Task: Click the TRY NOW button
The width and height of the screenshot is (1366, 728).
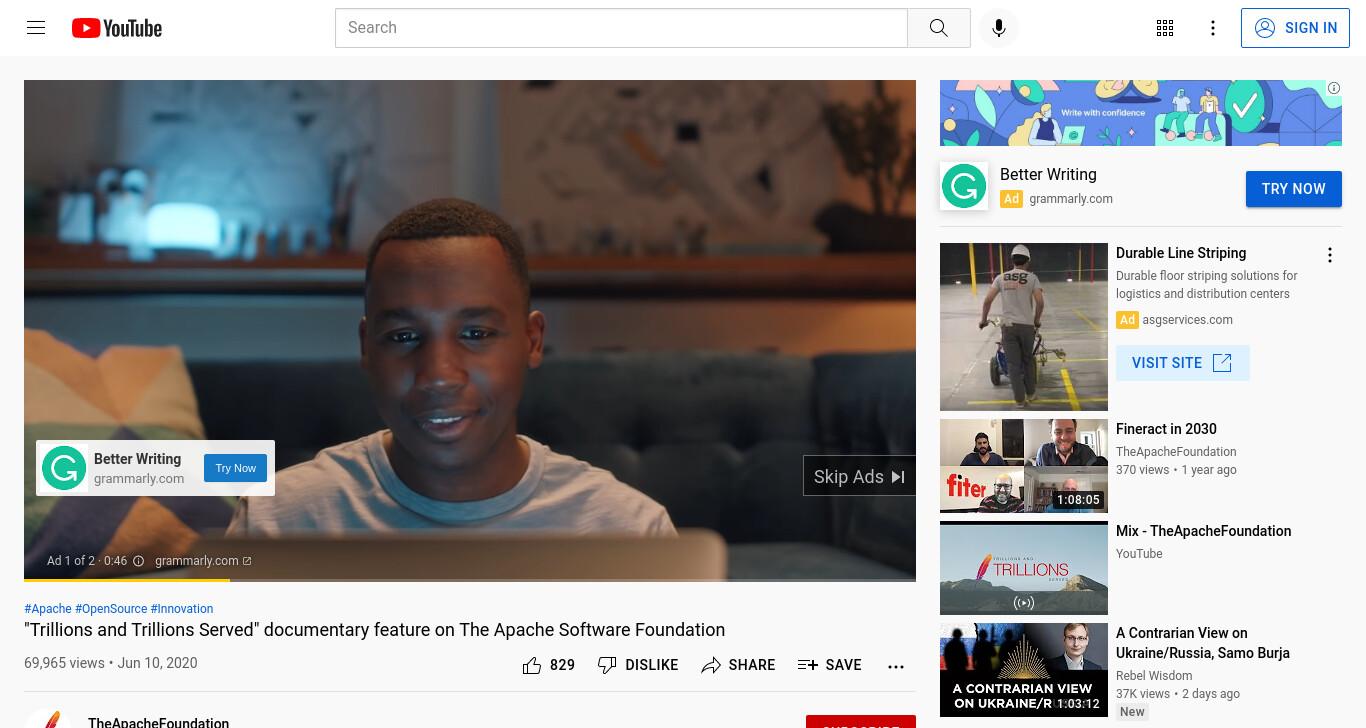Action: coord(1293,189)
